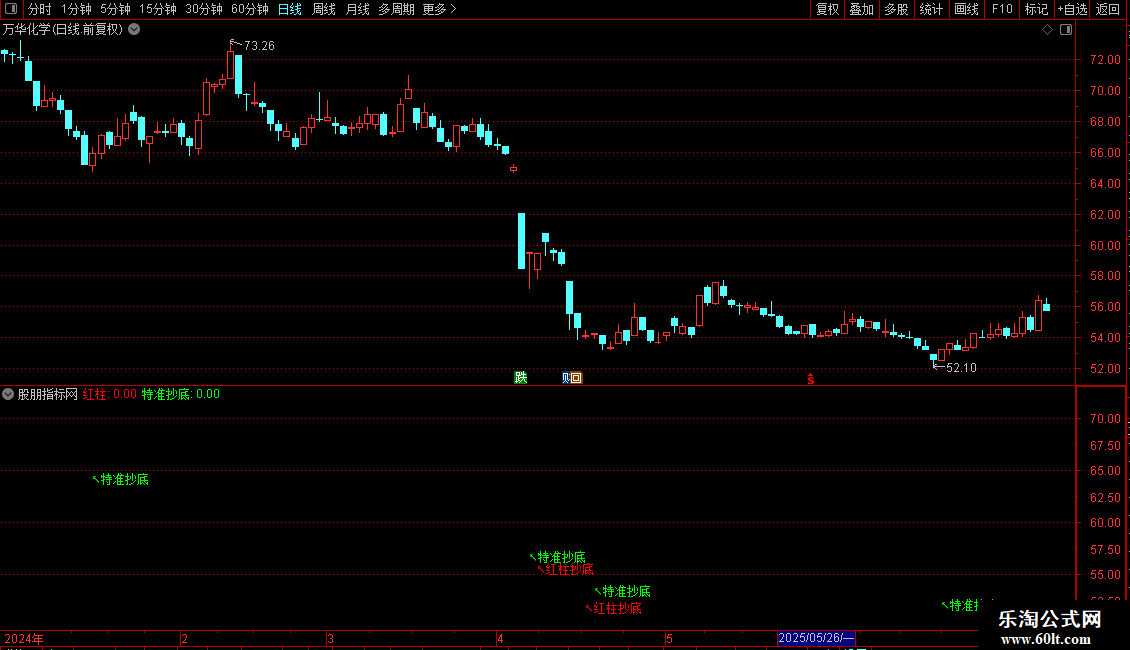Click the 财 marker icon on chart
This screenshot has height=650, width=1130.
(x=566, y=378)
